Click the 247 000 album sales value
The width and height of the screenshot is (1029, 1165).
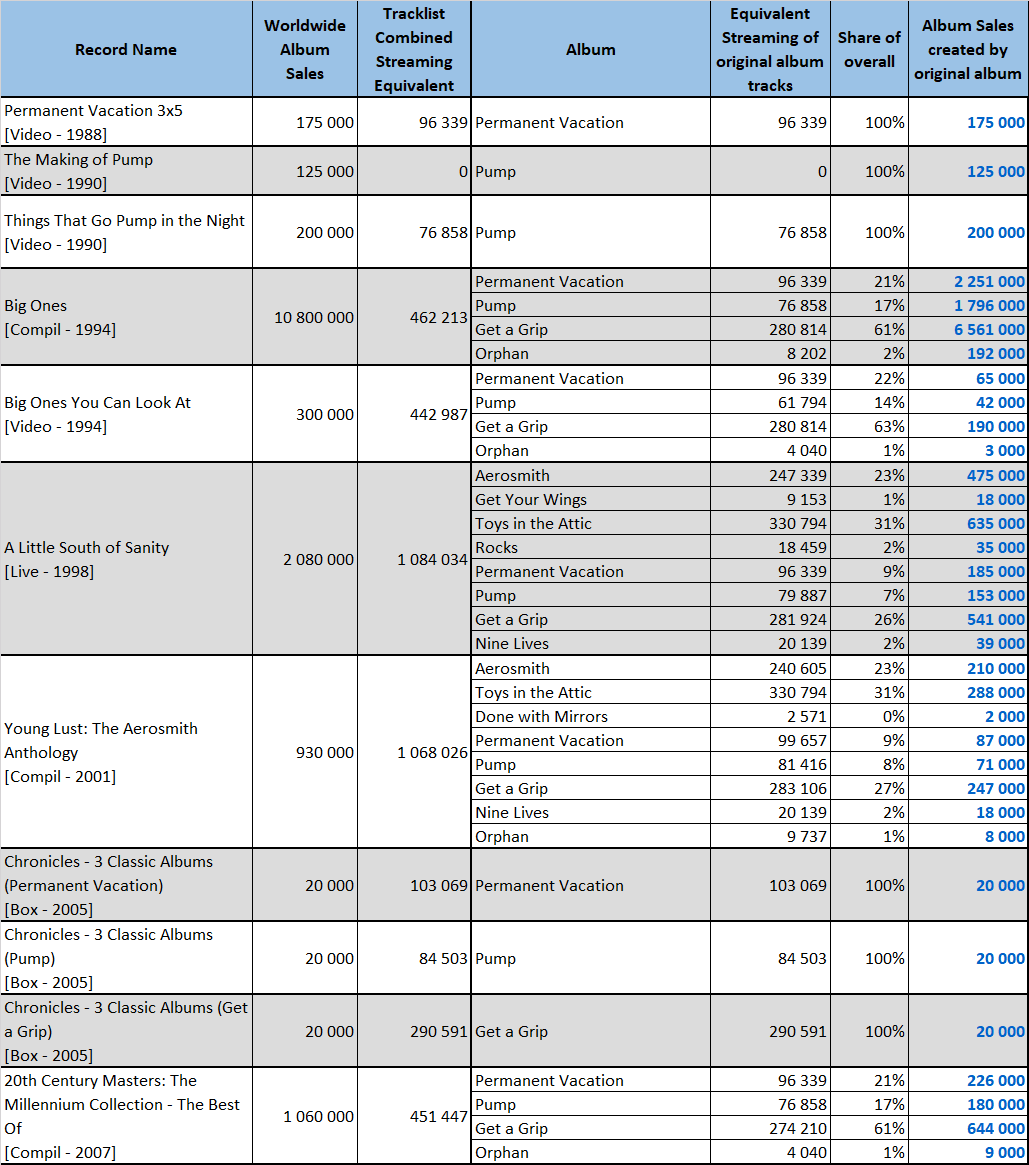pyautogui.click(x=996, y=788)
